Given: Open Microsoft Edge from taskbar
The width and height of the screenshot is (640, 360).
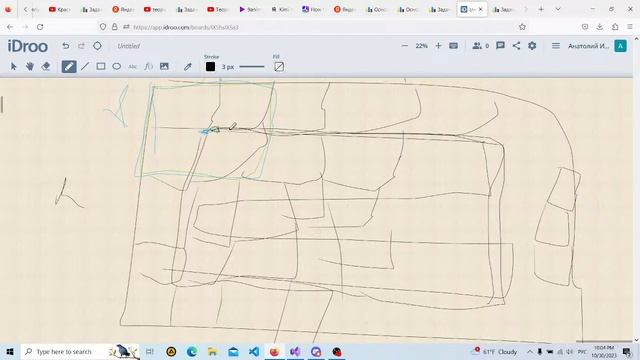Looking at the screenshot, I should pyautogui.click(x=192, y=351).
